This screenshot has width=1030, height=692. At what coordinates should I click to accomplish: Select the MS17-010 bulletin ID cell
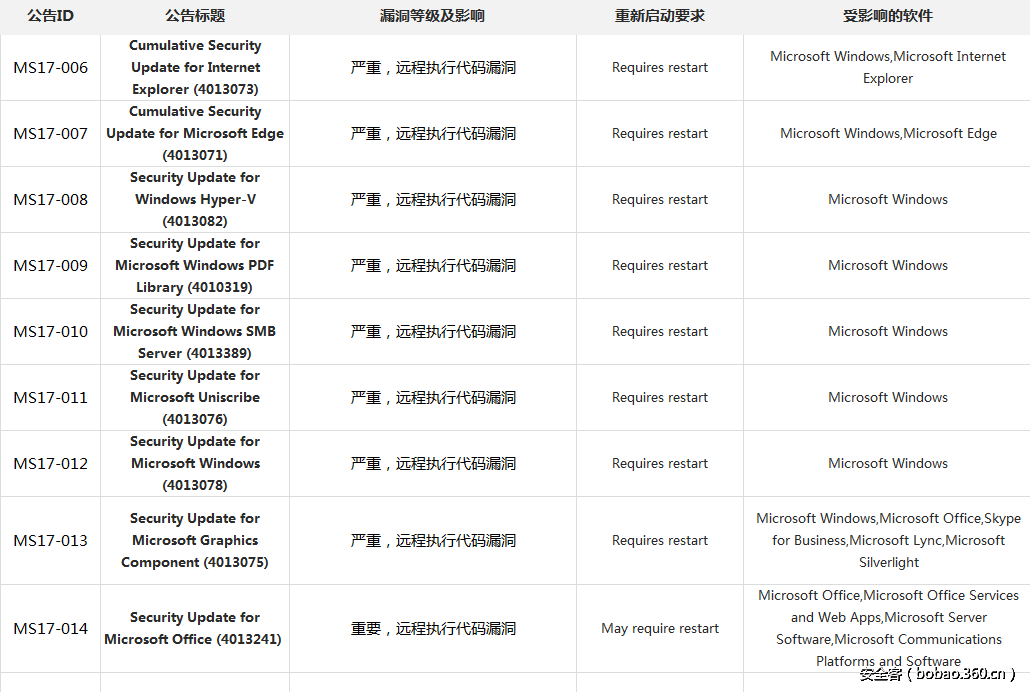click(x=51, y=331)
